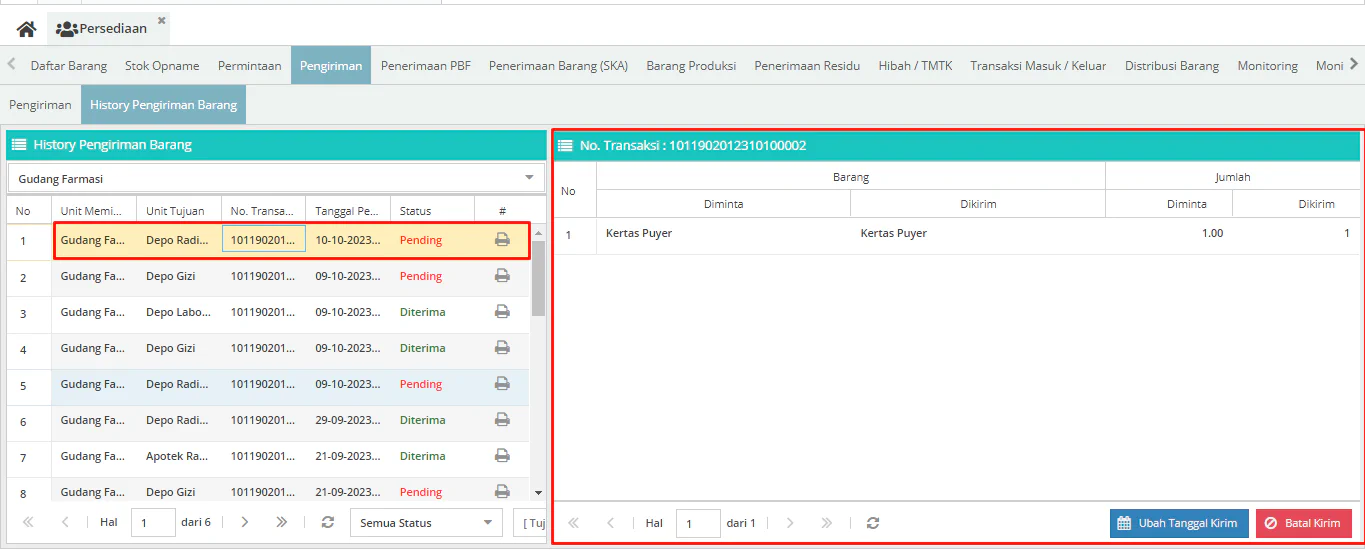Open the Tuj filter dropdown
The width and height of the screenshot is (1365, 550).
click(x=529, y=522)
